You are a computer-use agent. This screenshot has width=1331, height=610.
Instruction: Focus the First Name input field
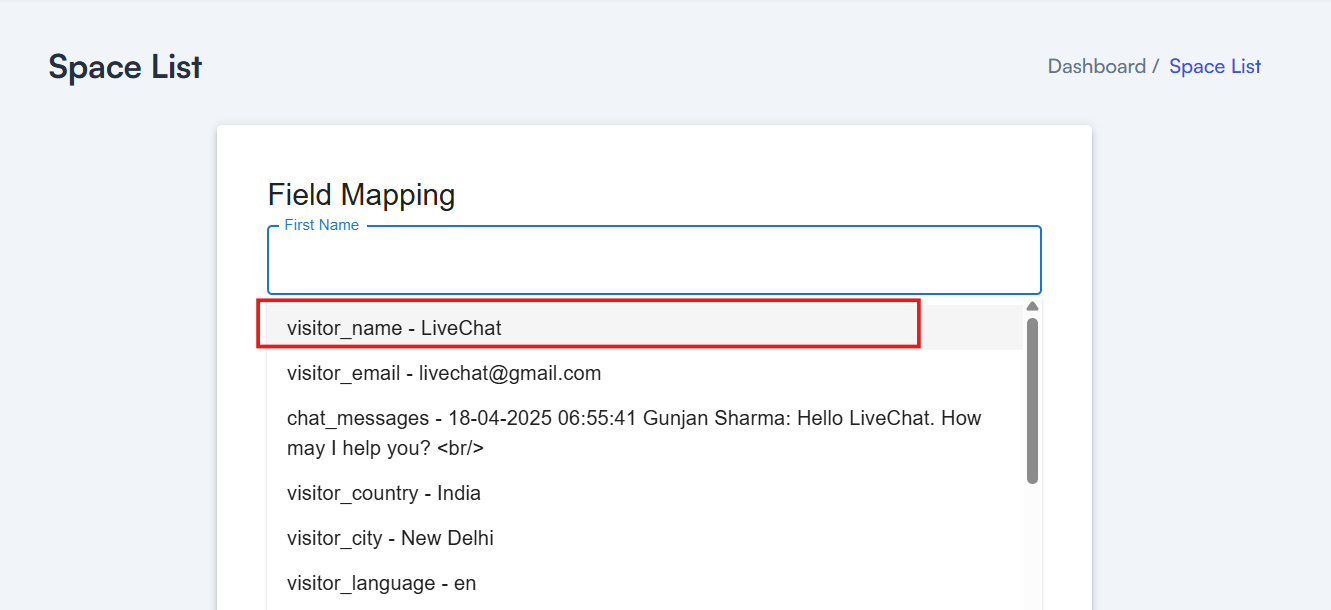pos(654,260)
